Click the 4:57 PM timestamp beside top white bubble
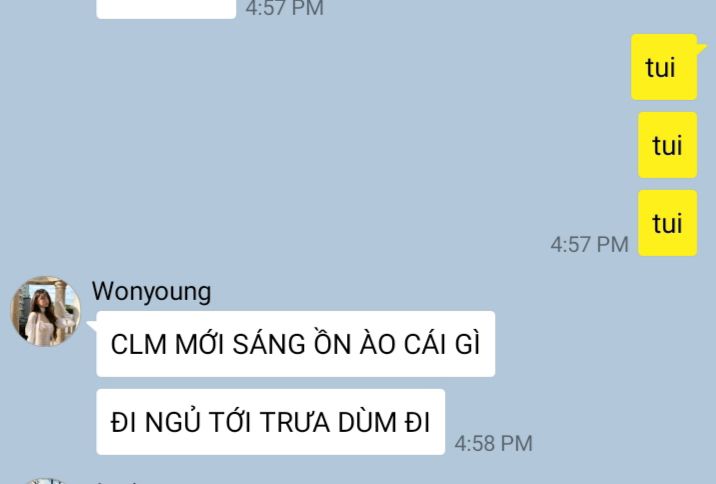The height and width of the screenshot is (484, 716). pos(284,8)
